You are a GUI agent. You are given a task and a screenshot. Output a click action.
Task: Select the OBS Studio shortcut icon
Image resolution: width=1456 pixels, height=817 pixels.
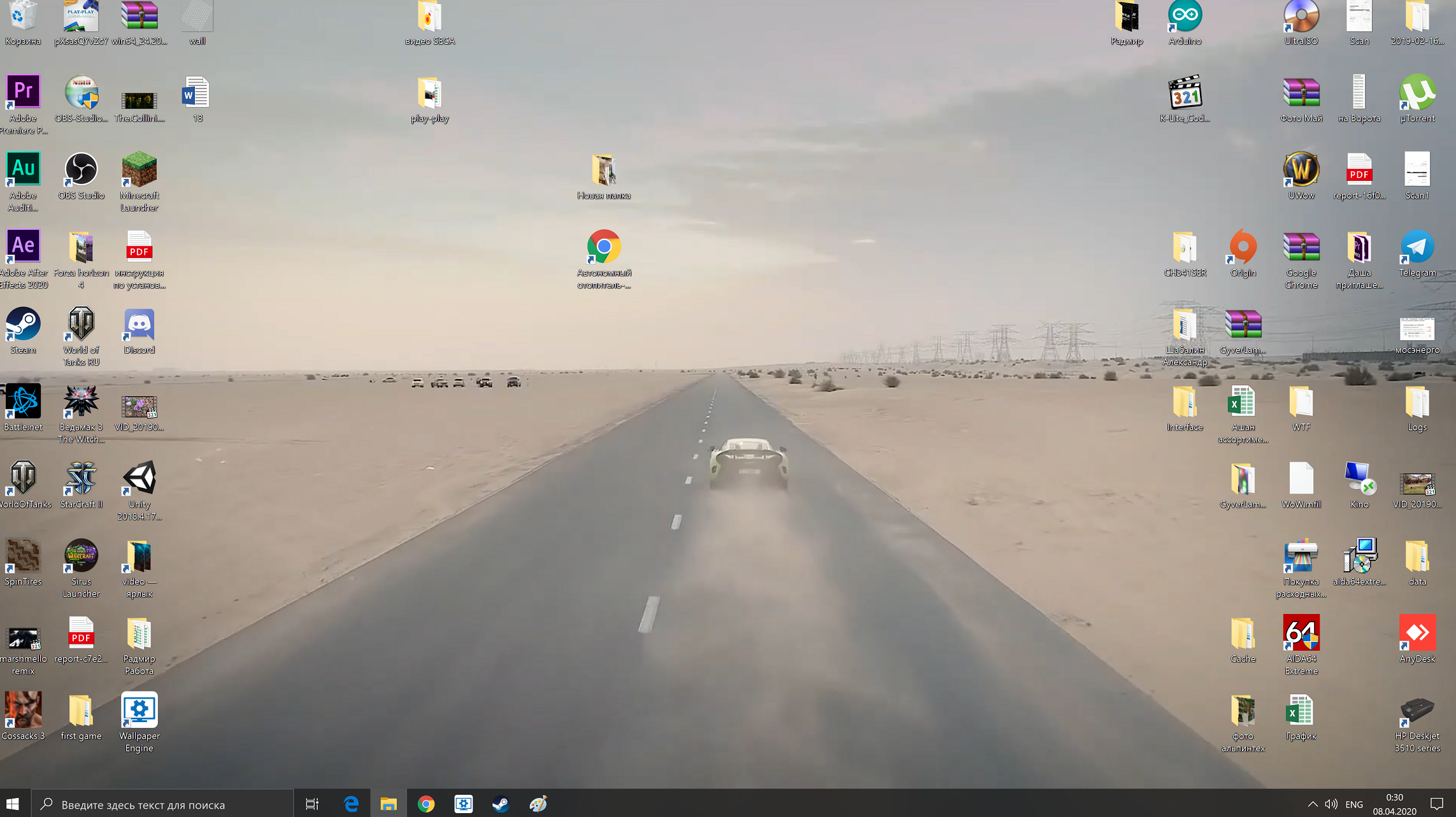point(81,170)
